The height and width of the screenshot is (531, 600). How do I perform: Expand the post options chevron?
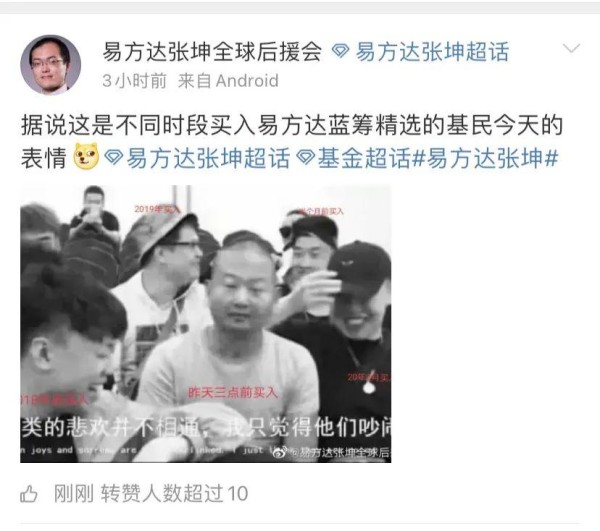click(572, 48)
